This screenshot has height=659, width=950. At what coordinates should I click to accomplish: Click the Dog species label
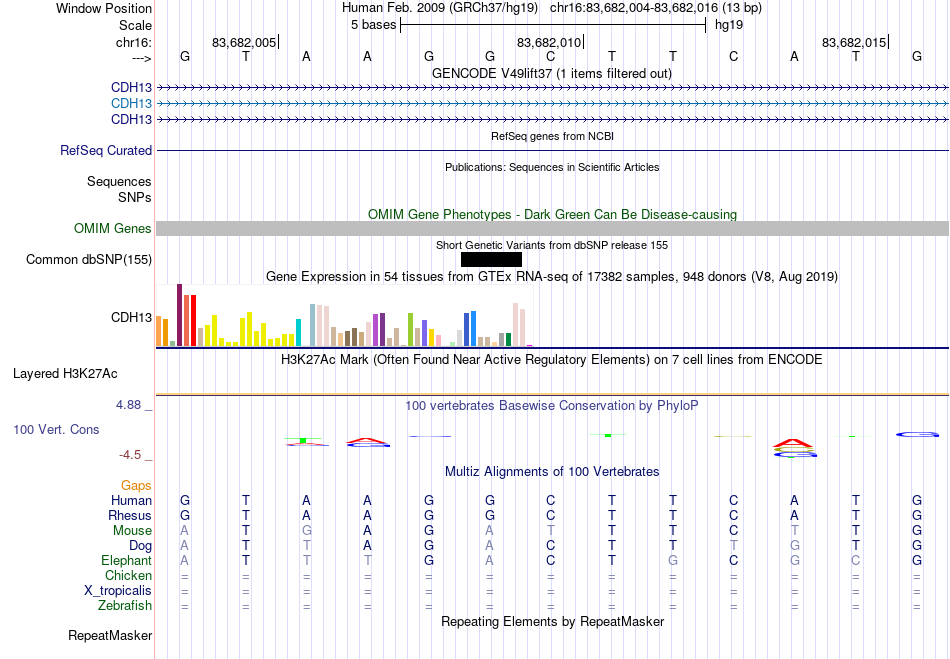pos(141,546)
